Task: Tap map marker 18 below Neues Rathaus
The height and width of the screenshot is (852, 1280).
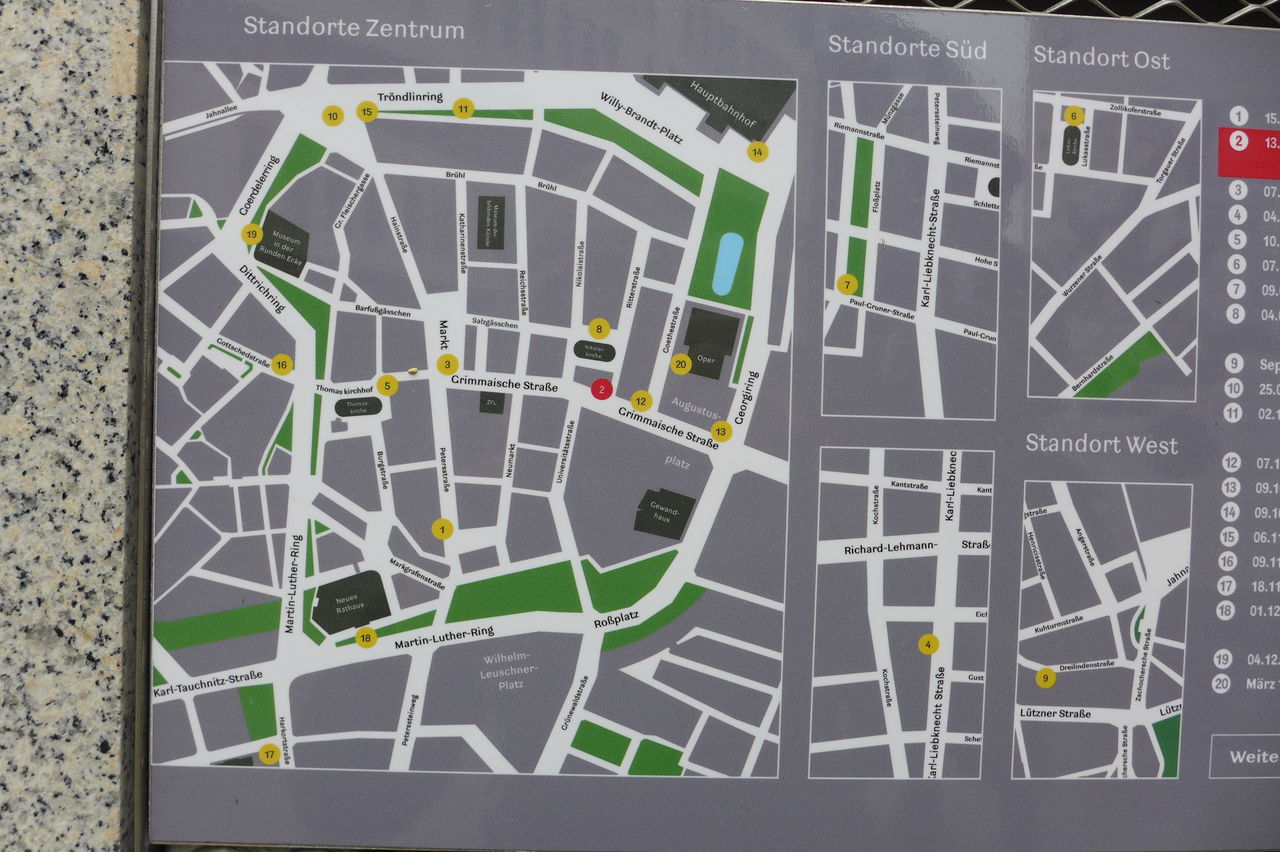Action: [366, 637]
